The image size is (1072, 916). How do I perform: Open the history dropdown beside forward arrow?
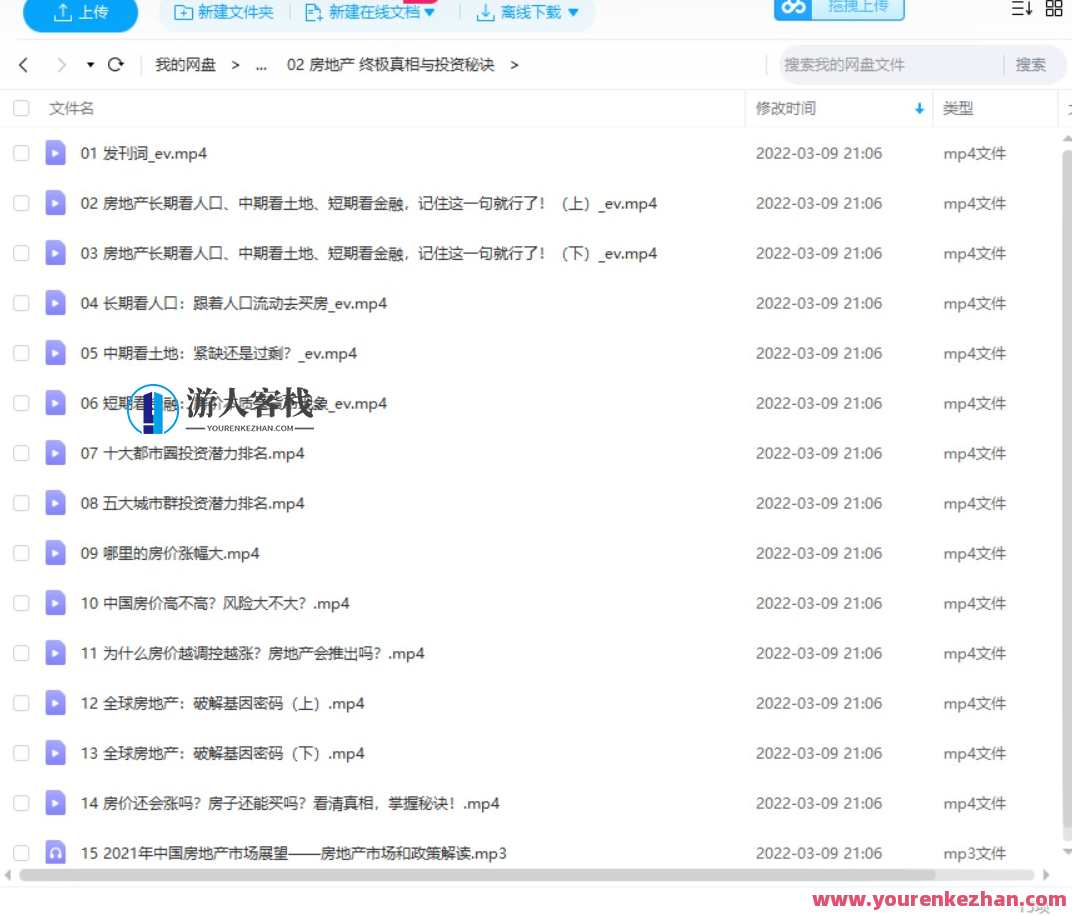pos(88,64)
